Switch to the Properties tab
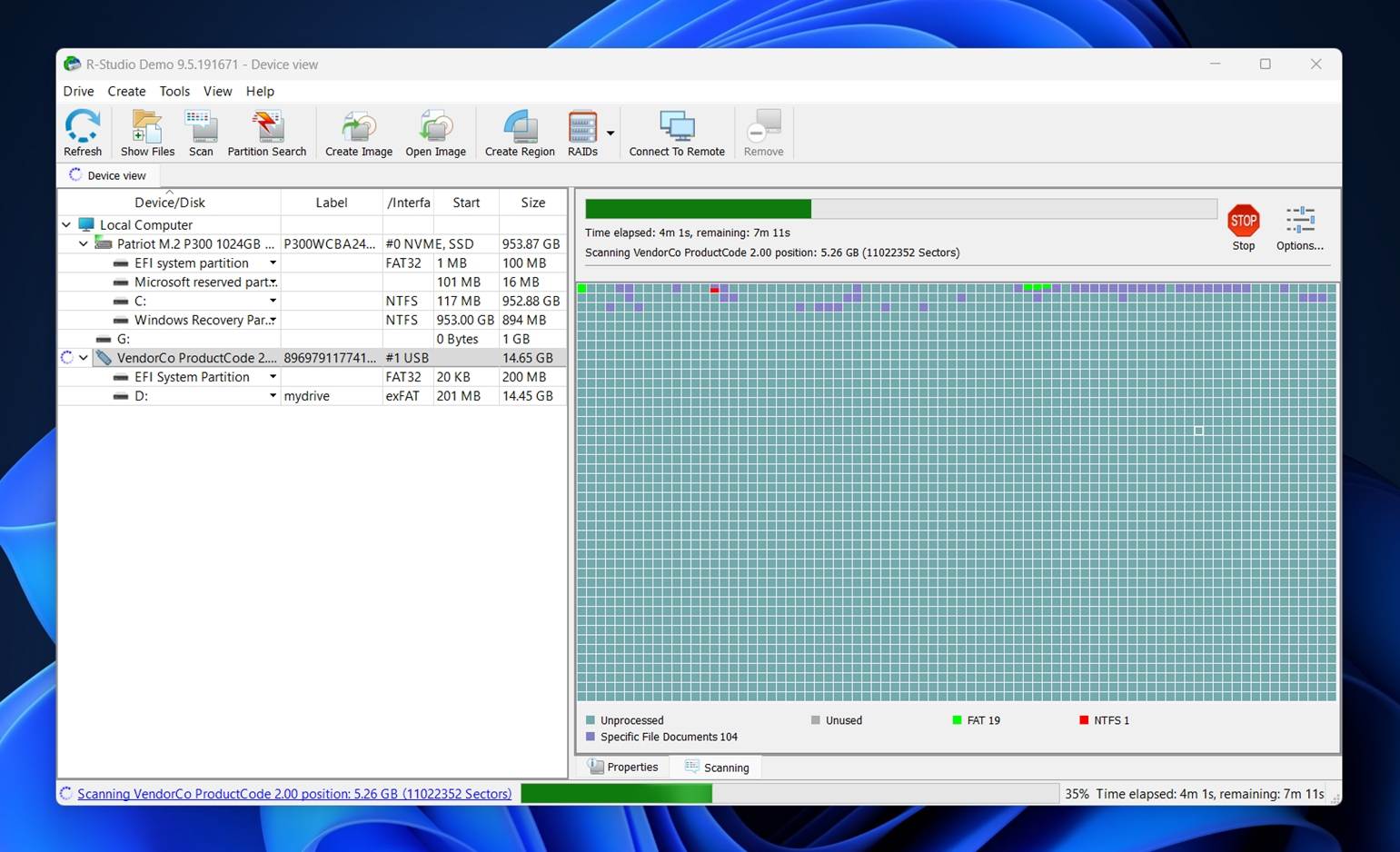The image size is (1400, 852). [623, 767]
